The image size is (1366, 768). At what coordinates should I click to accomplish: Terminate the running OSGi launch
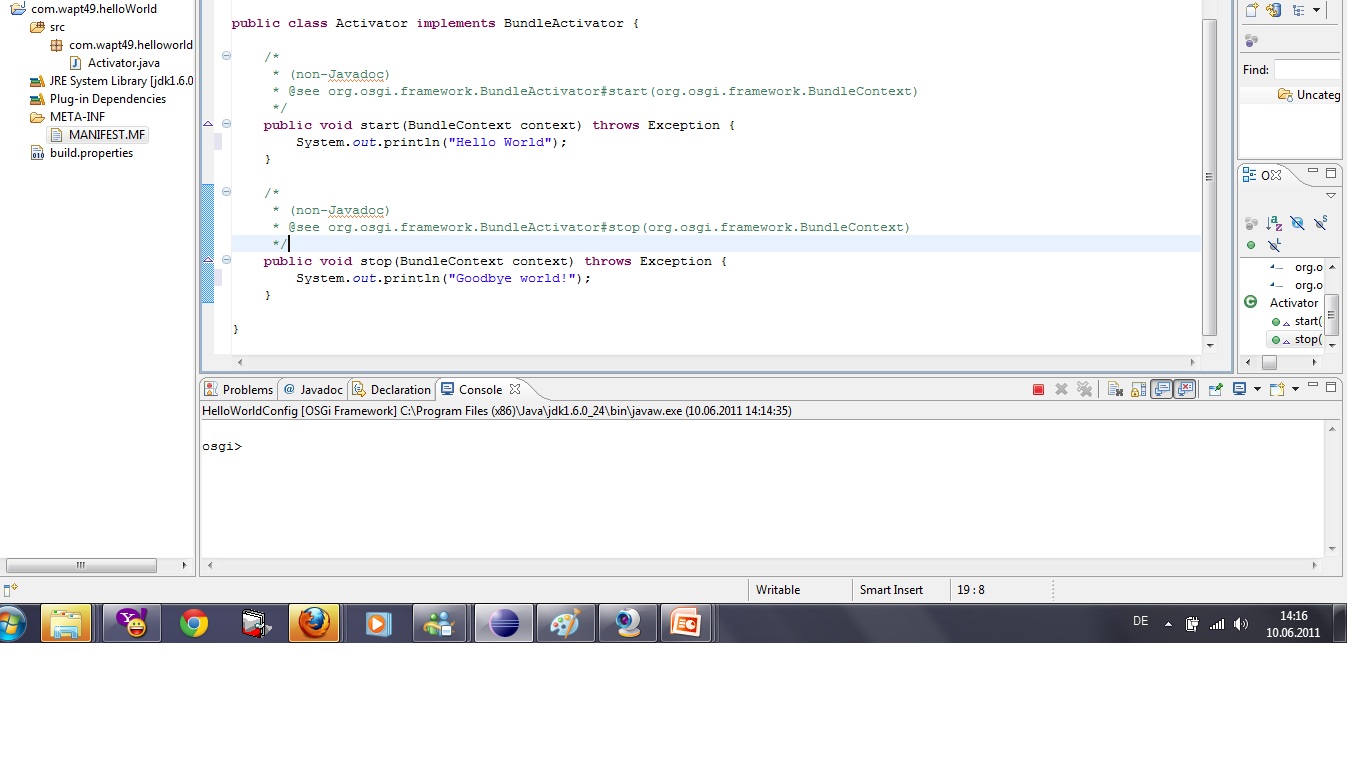[x=1038, y=390]
